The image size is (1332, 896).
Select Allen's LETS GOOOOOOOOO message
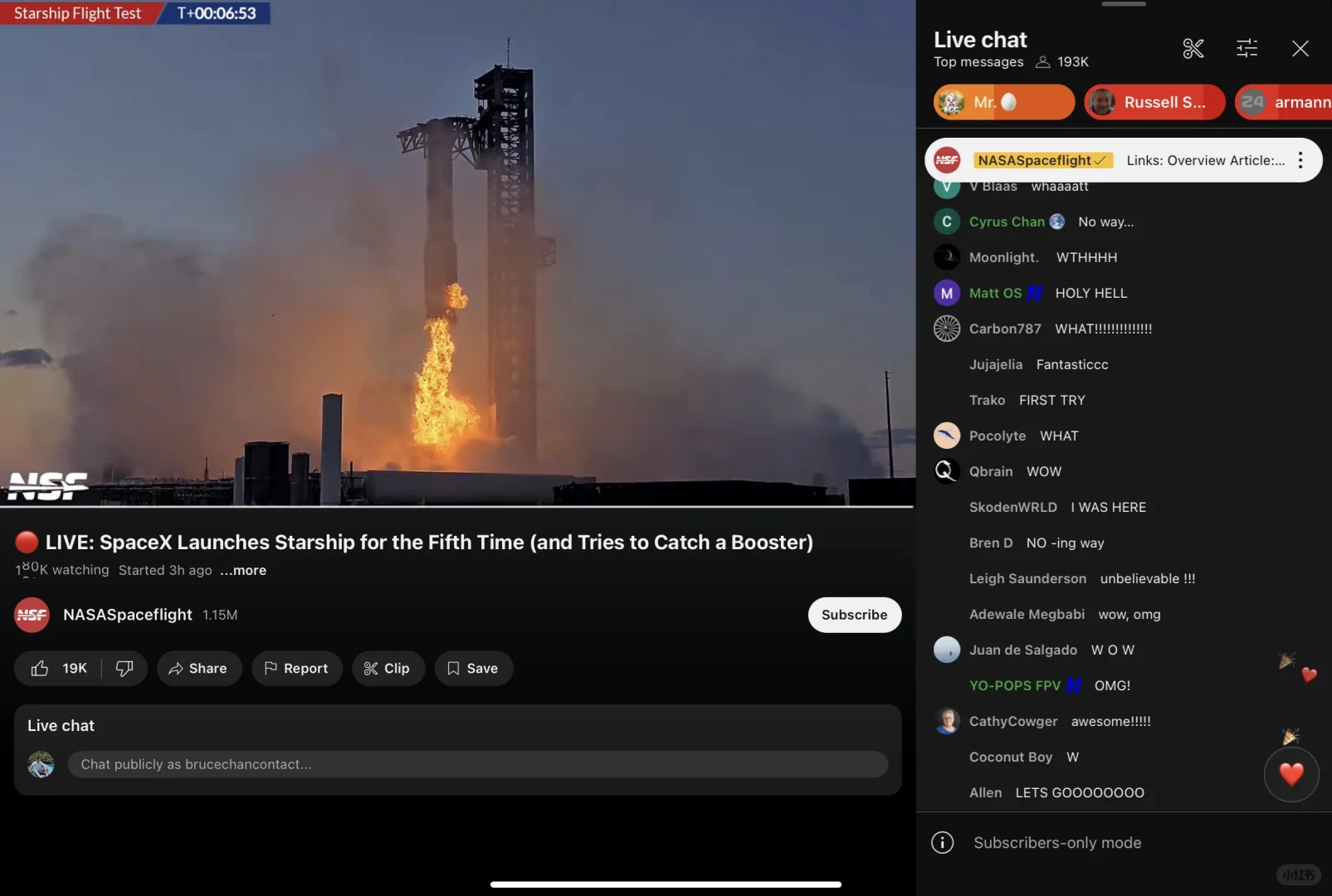[x=1056, y=792]
